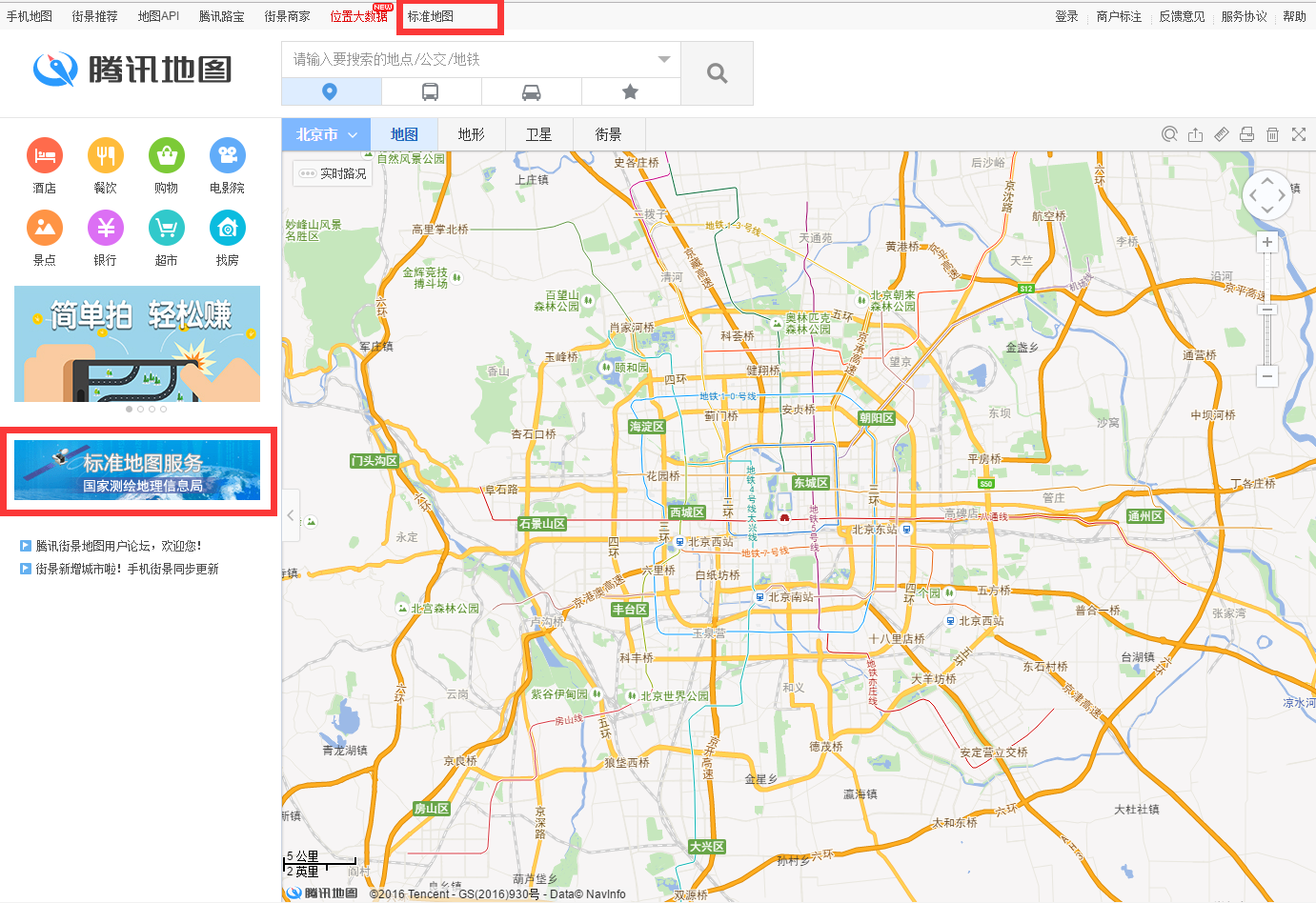Open the 地图API link
The height and width of the screenshot is (903, 1316).
point(158,16)
